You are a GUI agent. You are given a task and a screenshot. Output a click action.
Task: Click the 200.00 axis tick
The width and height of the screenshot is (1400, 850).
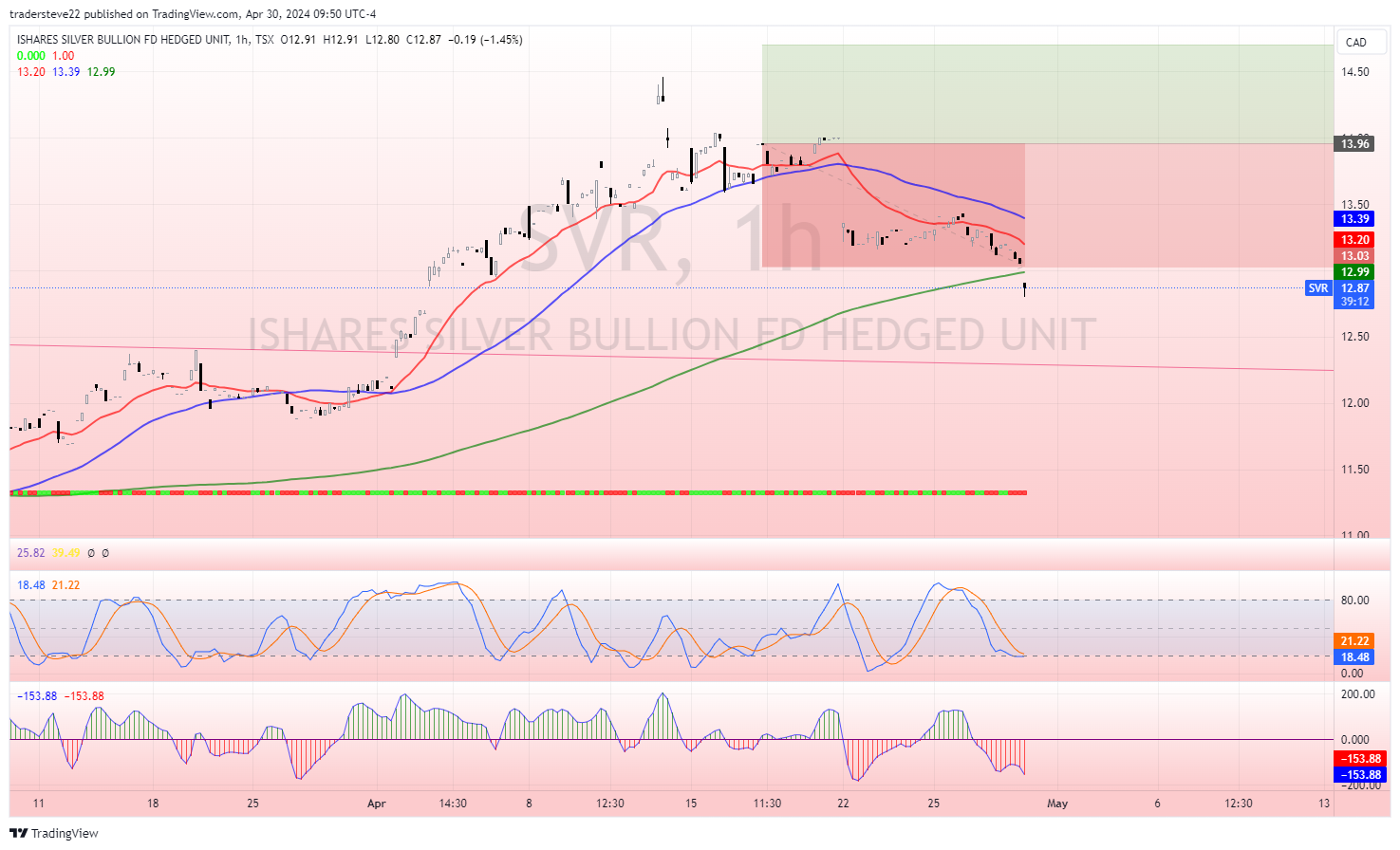point(1357,694)
